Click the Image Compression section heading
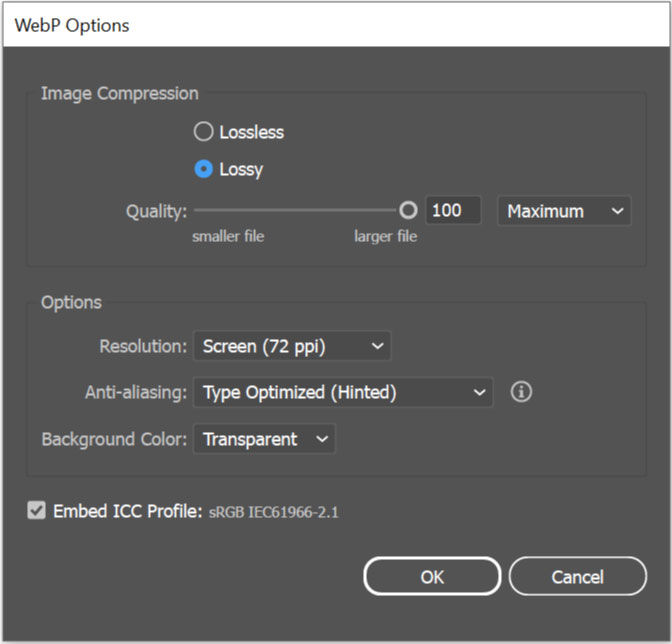The image size is (672, 644). point(119,94)
